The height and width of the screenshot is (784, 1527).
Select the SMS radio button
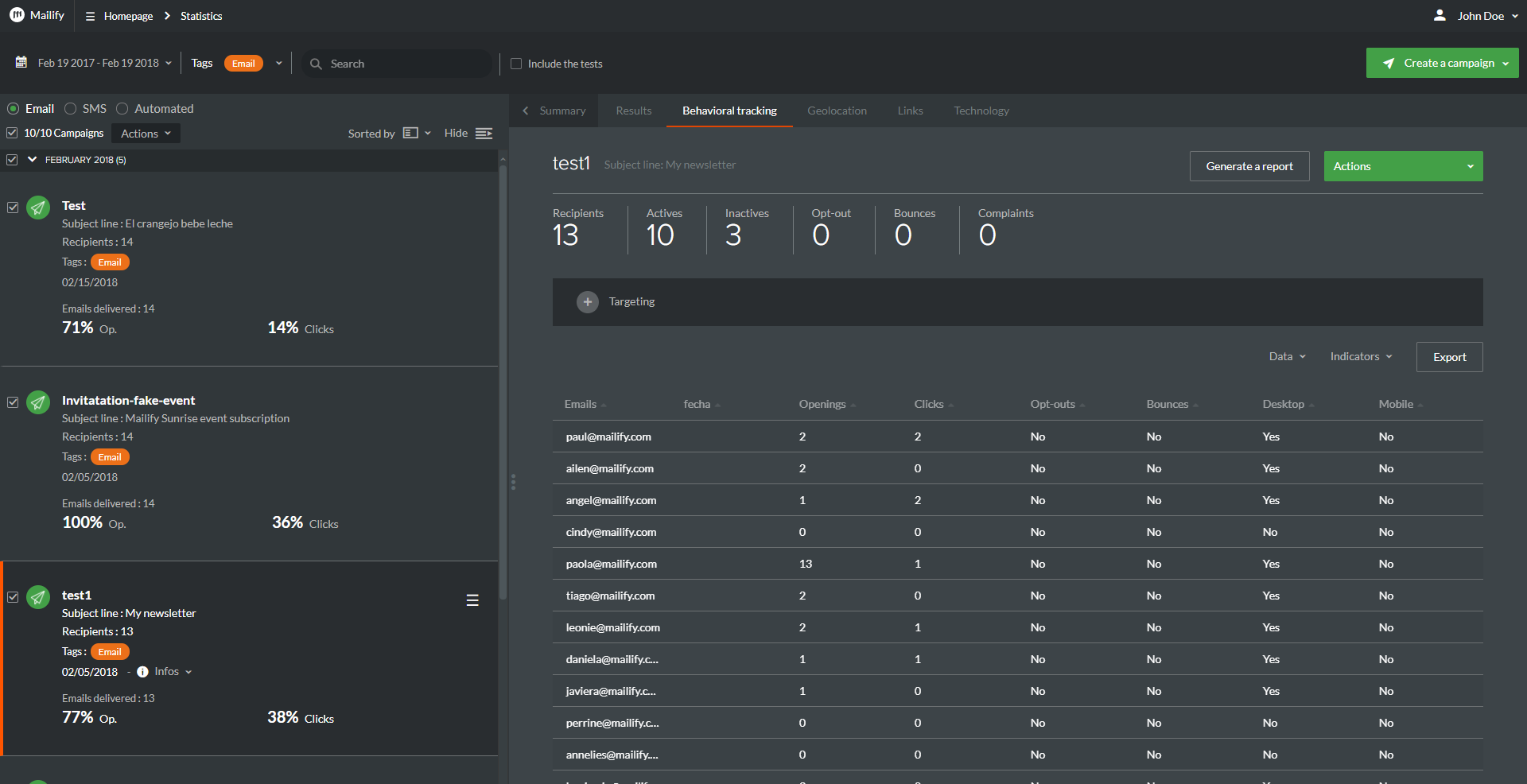pyautogui.click(x=71, y=108)
